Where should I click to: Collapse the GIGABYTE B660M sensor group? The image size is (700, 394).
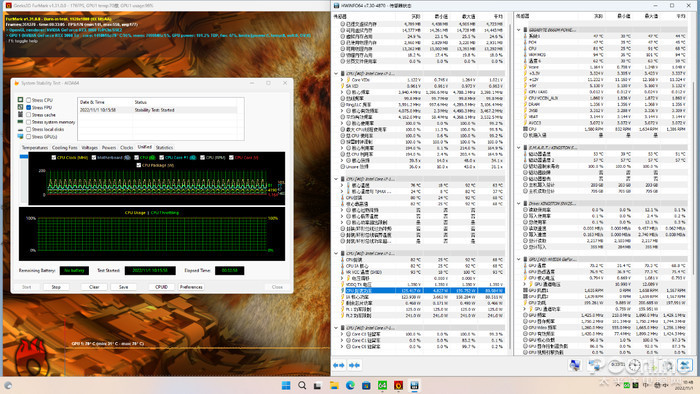pos(519,29)
